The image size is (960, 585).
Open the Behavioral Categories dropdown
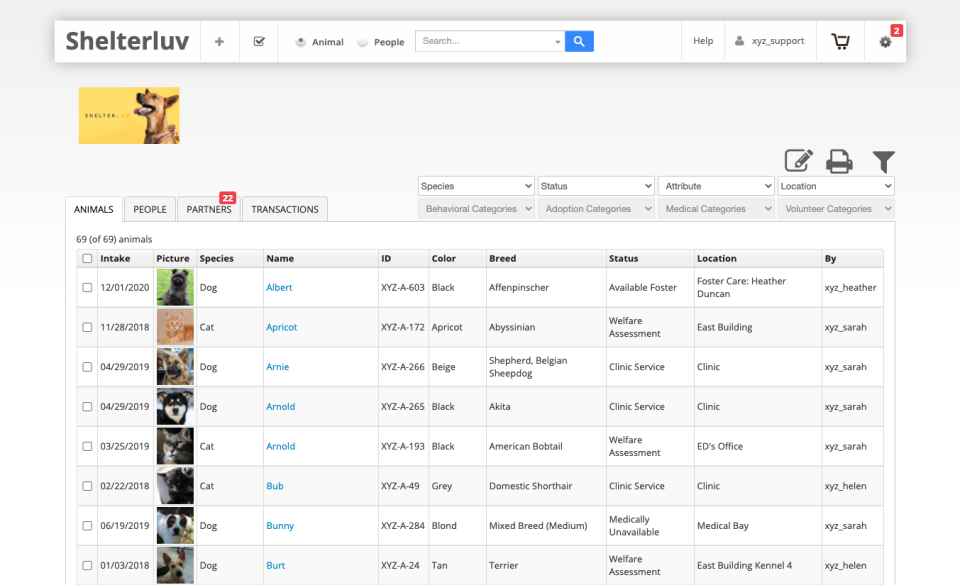[x=476, y=208]
